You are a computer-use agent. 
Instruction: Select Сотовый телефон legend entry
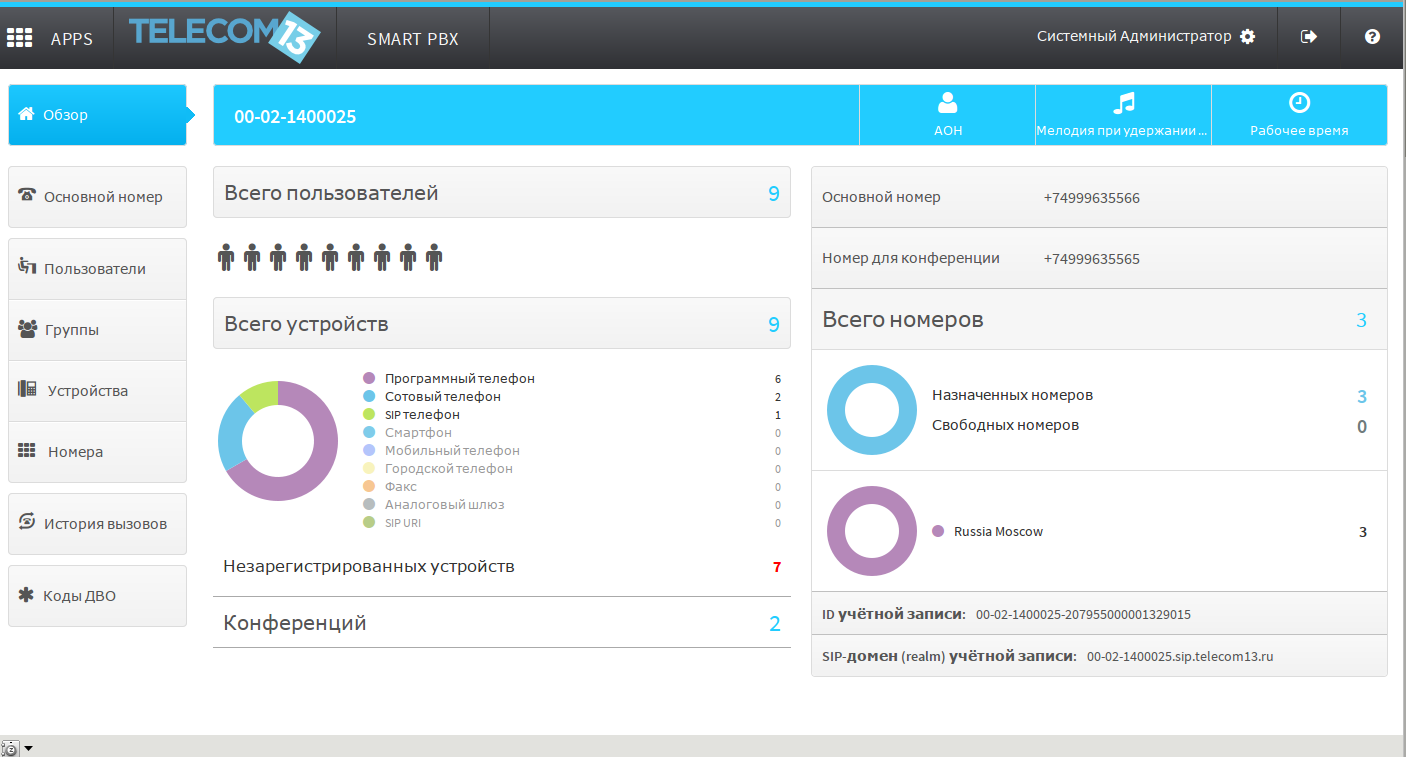pos(442,397)
